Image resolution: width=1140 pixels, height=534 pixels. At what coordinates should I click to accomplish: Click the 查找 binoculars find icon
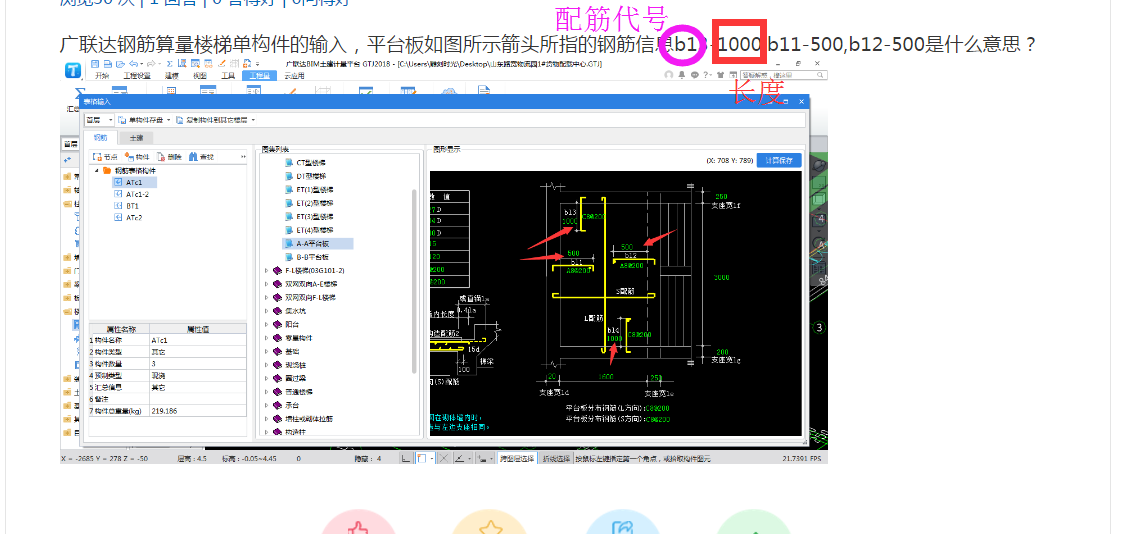(x=193, y=156)
